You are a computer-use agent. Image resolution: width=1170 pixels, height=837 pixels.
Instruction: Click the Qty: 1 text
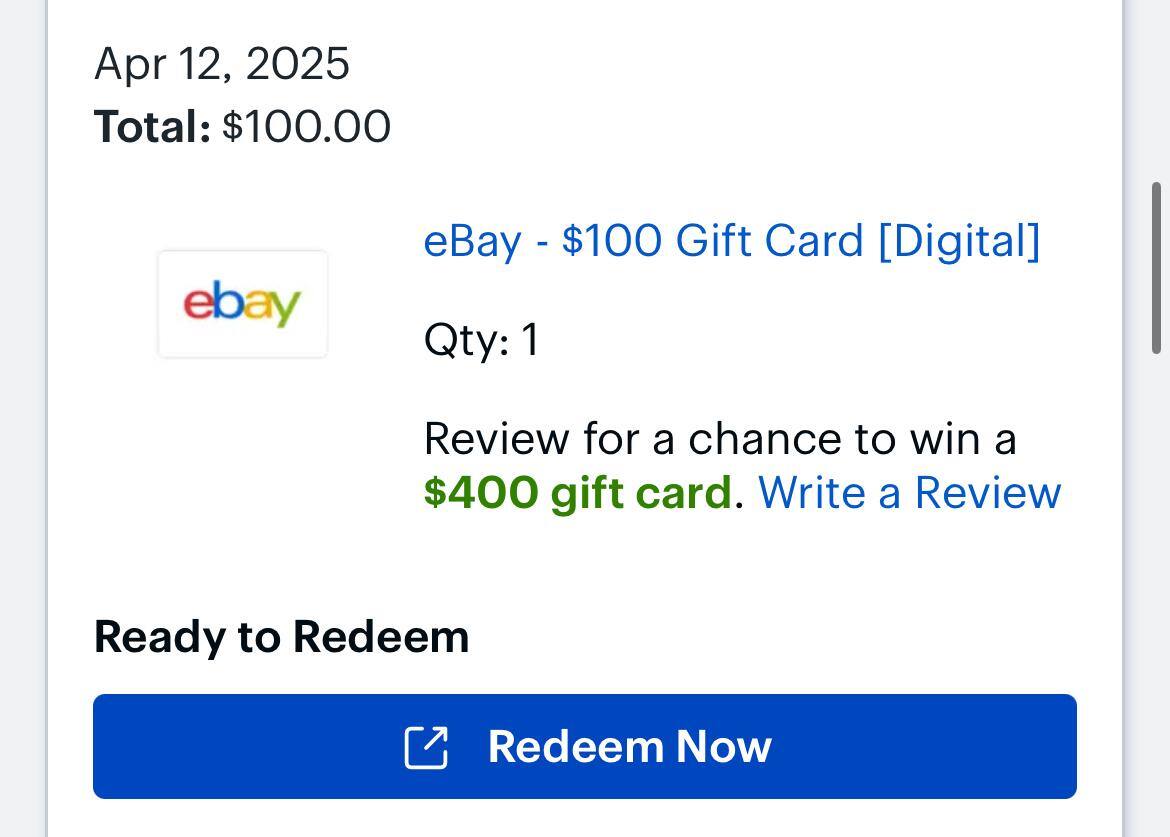tap(481, 340)
